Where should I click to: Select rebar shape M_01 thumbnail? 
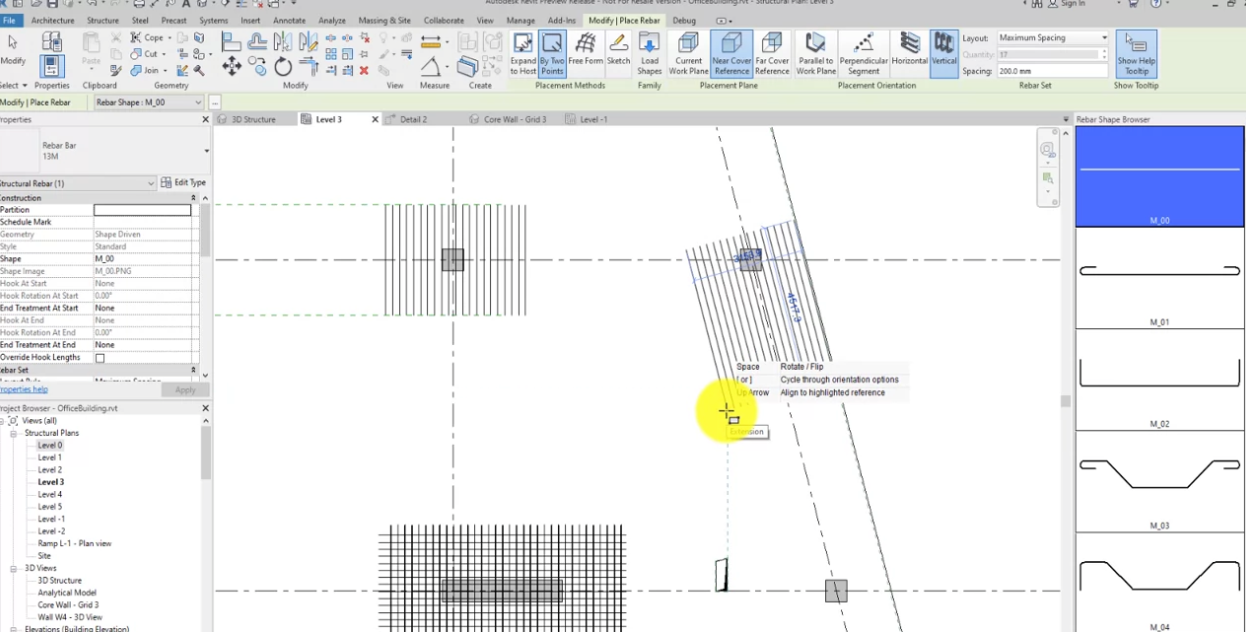[x=1159, y=278]
